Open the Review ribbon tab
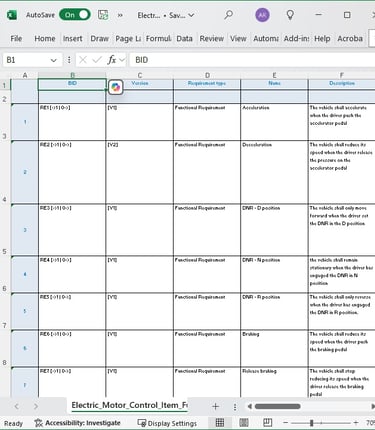The width and height of the screenshot is (375, 430). pyautogui.click(x=211, y=39)
